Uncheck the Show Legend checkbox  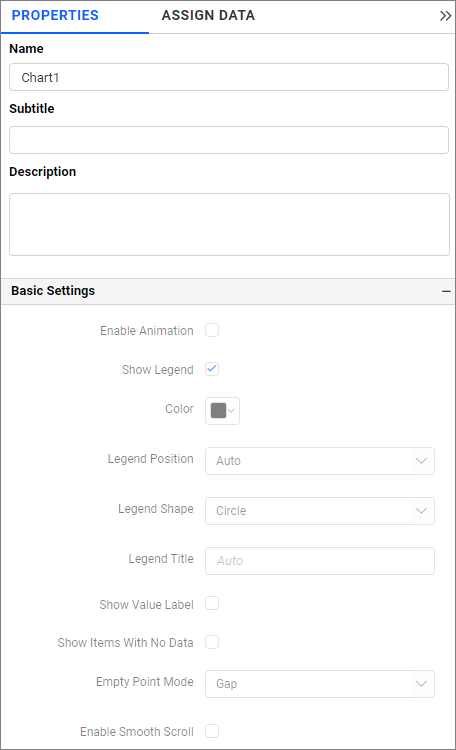(212, 369)
